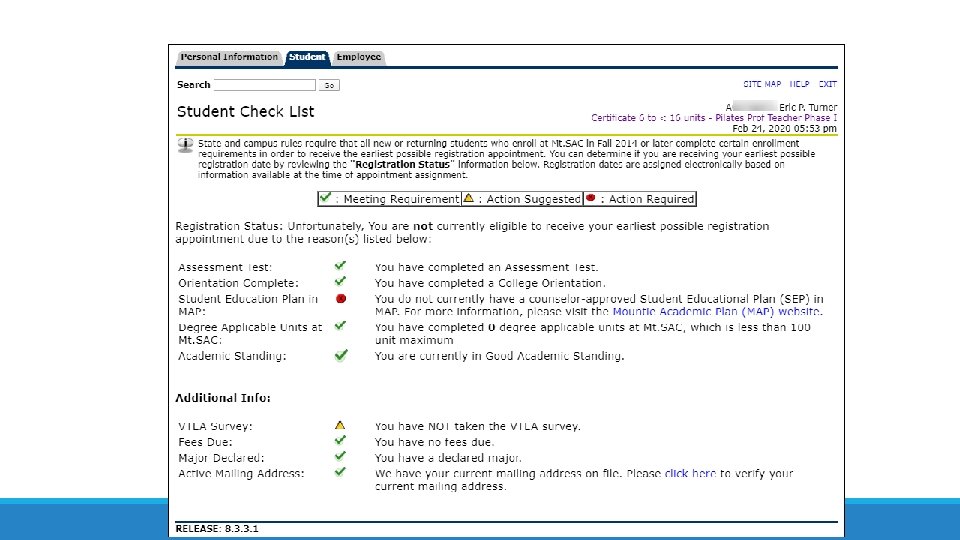Click the 'Additional Info:' heading

(x=223, y=398)
